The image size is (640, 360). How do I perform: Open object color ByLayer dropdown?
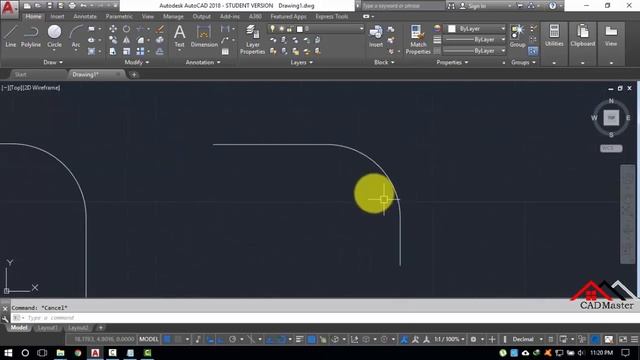coord(503,29)
